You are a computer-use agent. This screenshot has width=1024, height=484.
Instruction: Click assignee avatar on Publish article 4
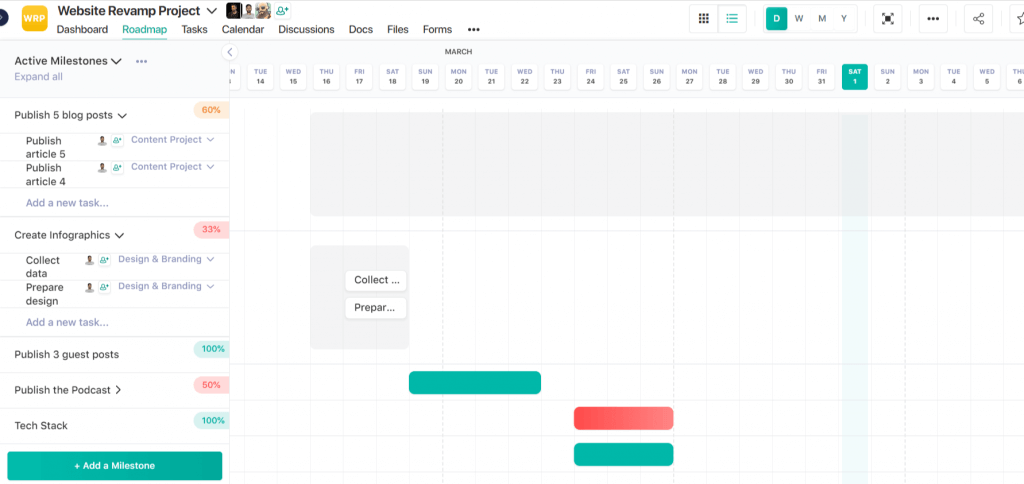point(102,168)
